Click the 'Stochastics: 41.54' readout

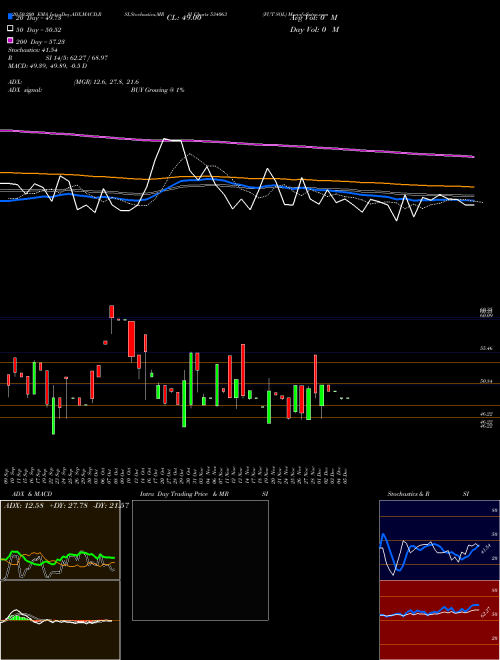[x=32, y=50]
